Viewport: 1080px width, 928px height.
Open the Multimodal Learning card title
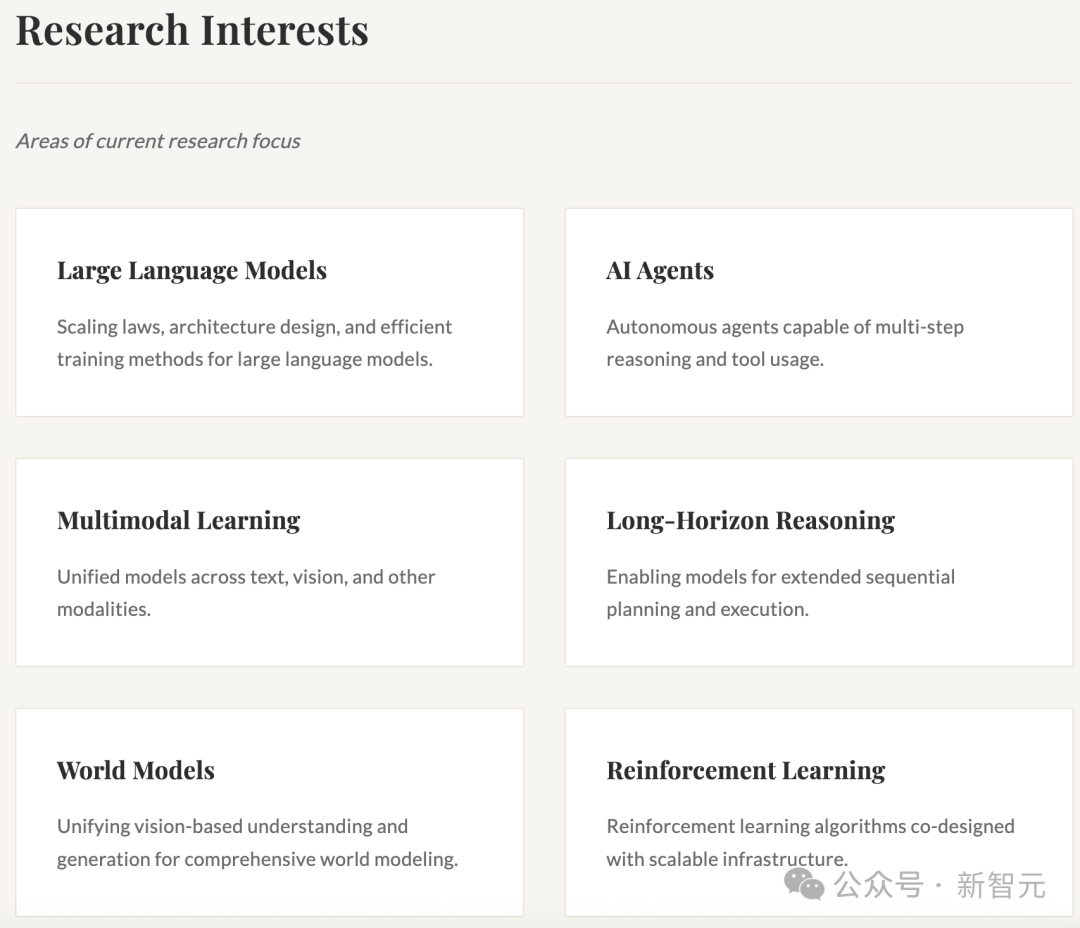[179, 520]
